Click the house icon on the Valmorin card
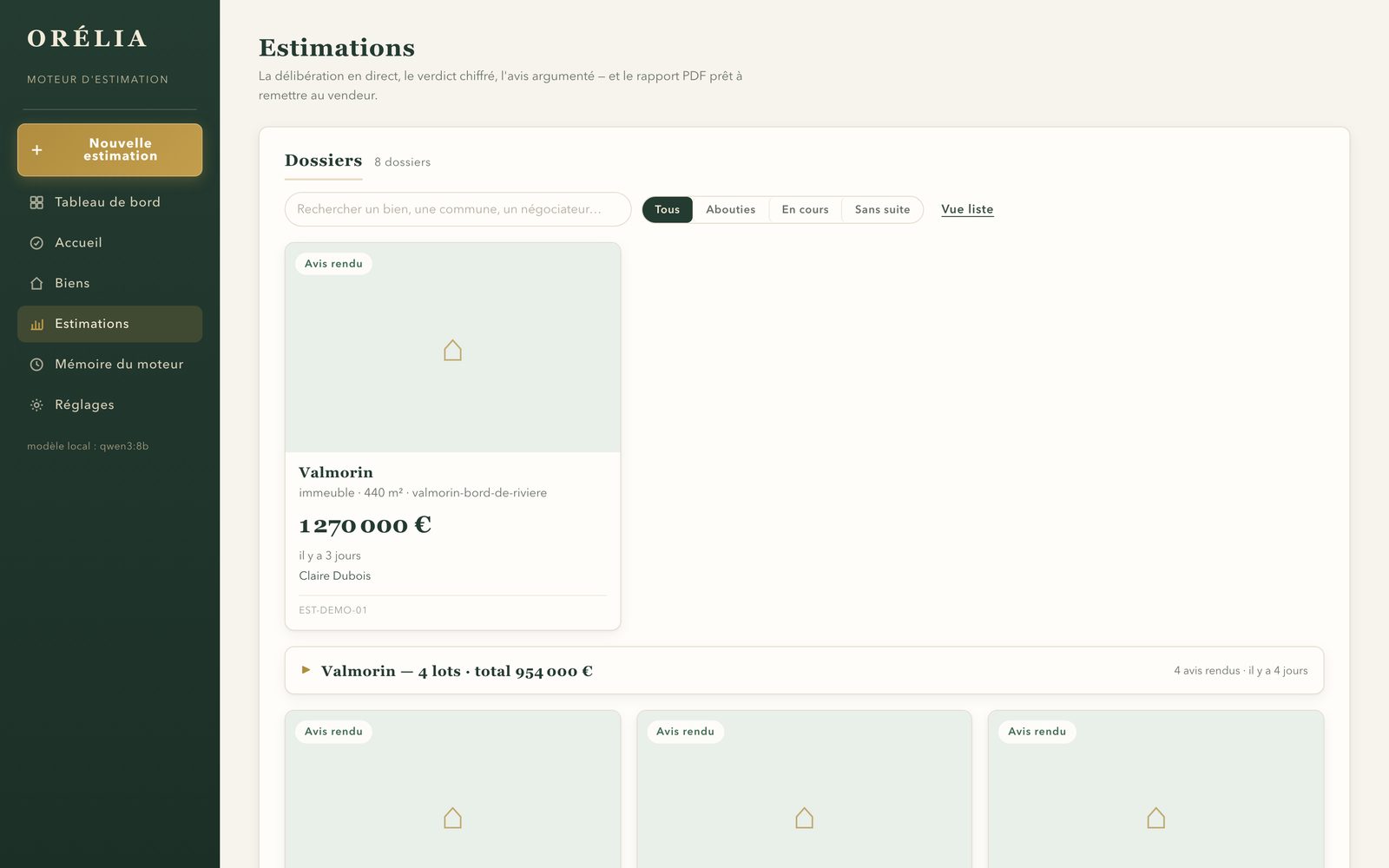 point(452,350)
